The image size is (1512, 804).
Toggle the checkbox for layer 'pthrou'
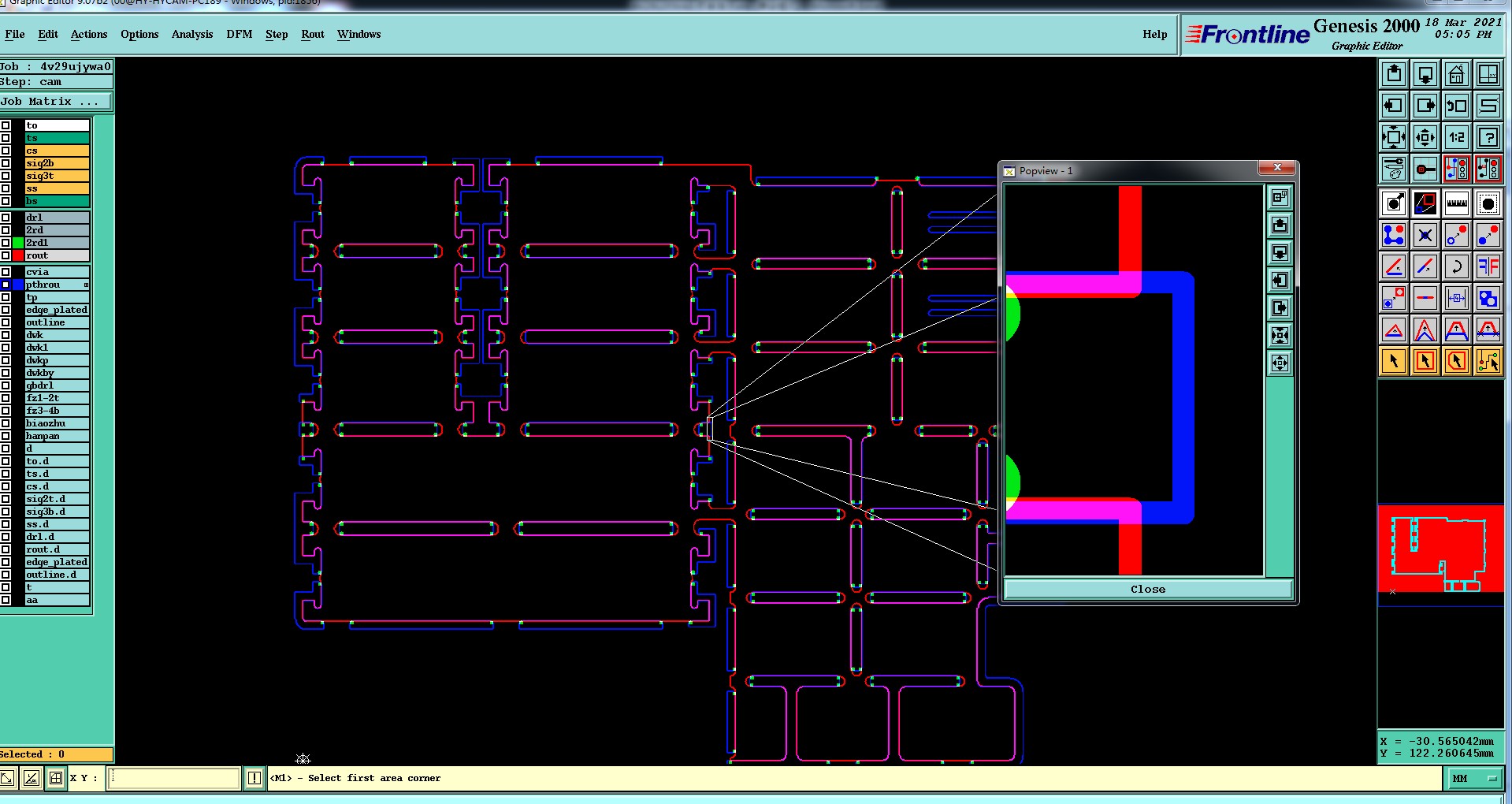click(6, 285)
